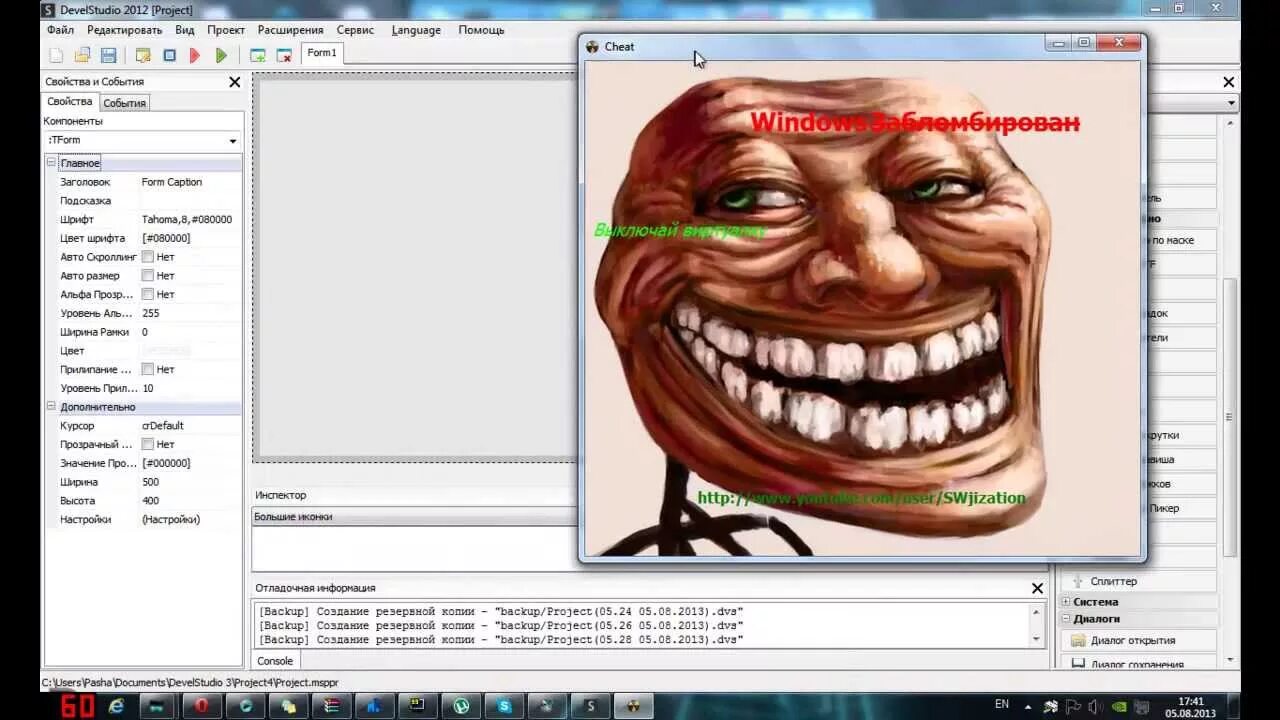
Task: Open the Помощь menu
Action: pyautogui.click(x=481, y=30)
